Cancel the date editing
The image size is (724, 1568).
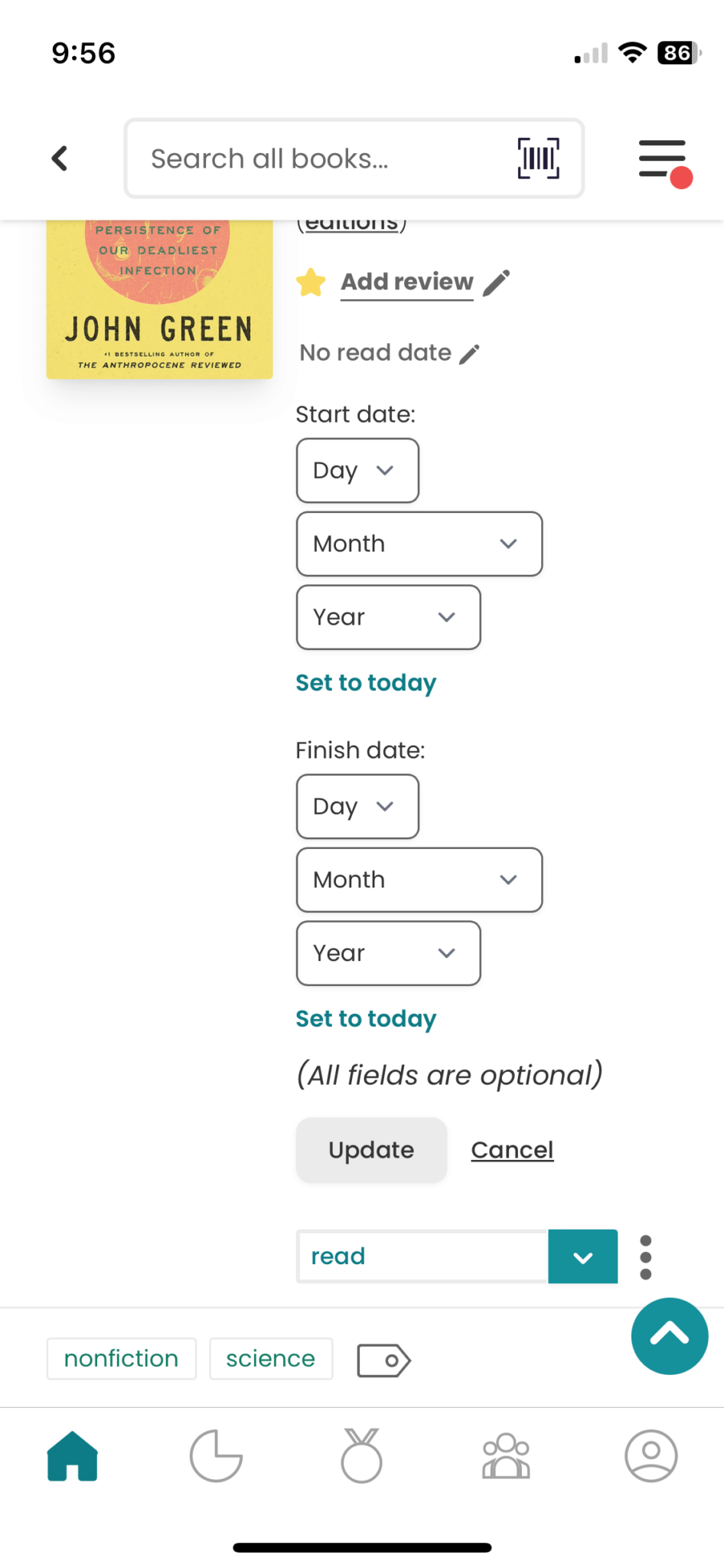[x=511, y=1149]
